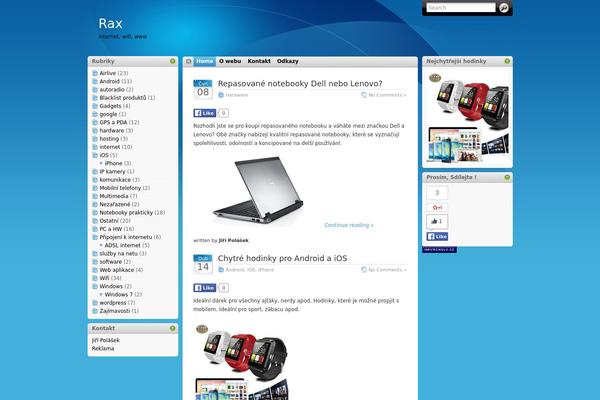Open the Zajímavosti category

(x=115, y=311)
